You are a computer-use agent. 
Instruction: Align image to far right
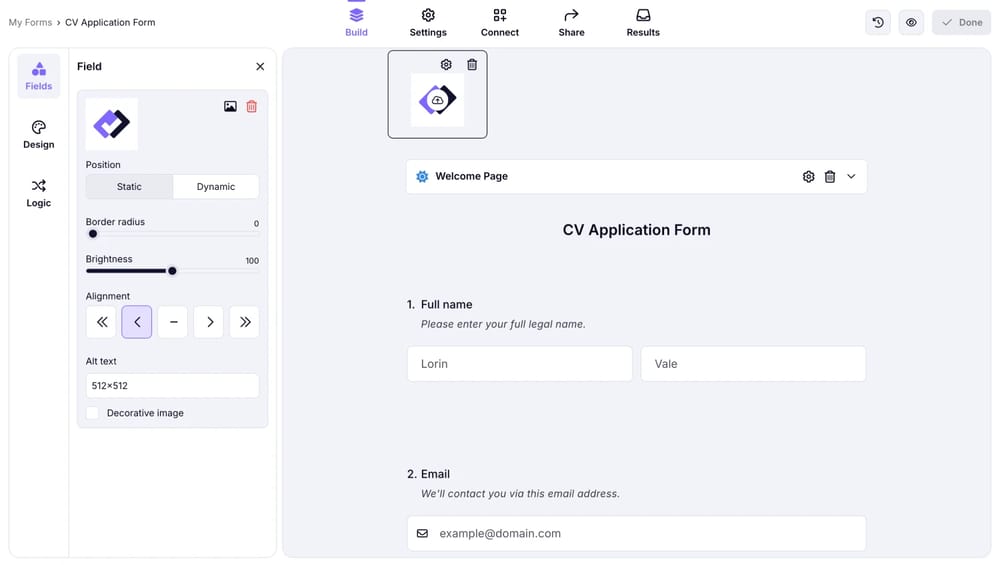(x=244, y=322)
